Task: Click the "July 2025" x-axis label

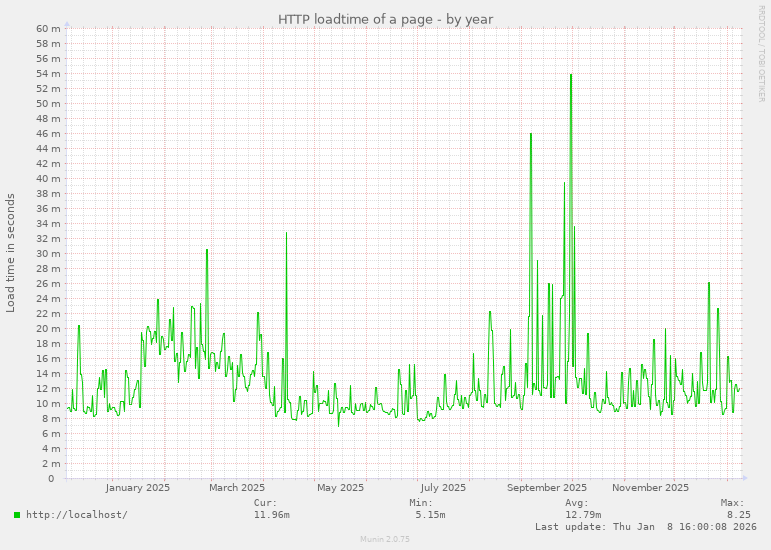Action: (x=443, y=488)
